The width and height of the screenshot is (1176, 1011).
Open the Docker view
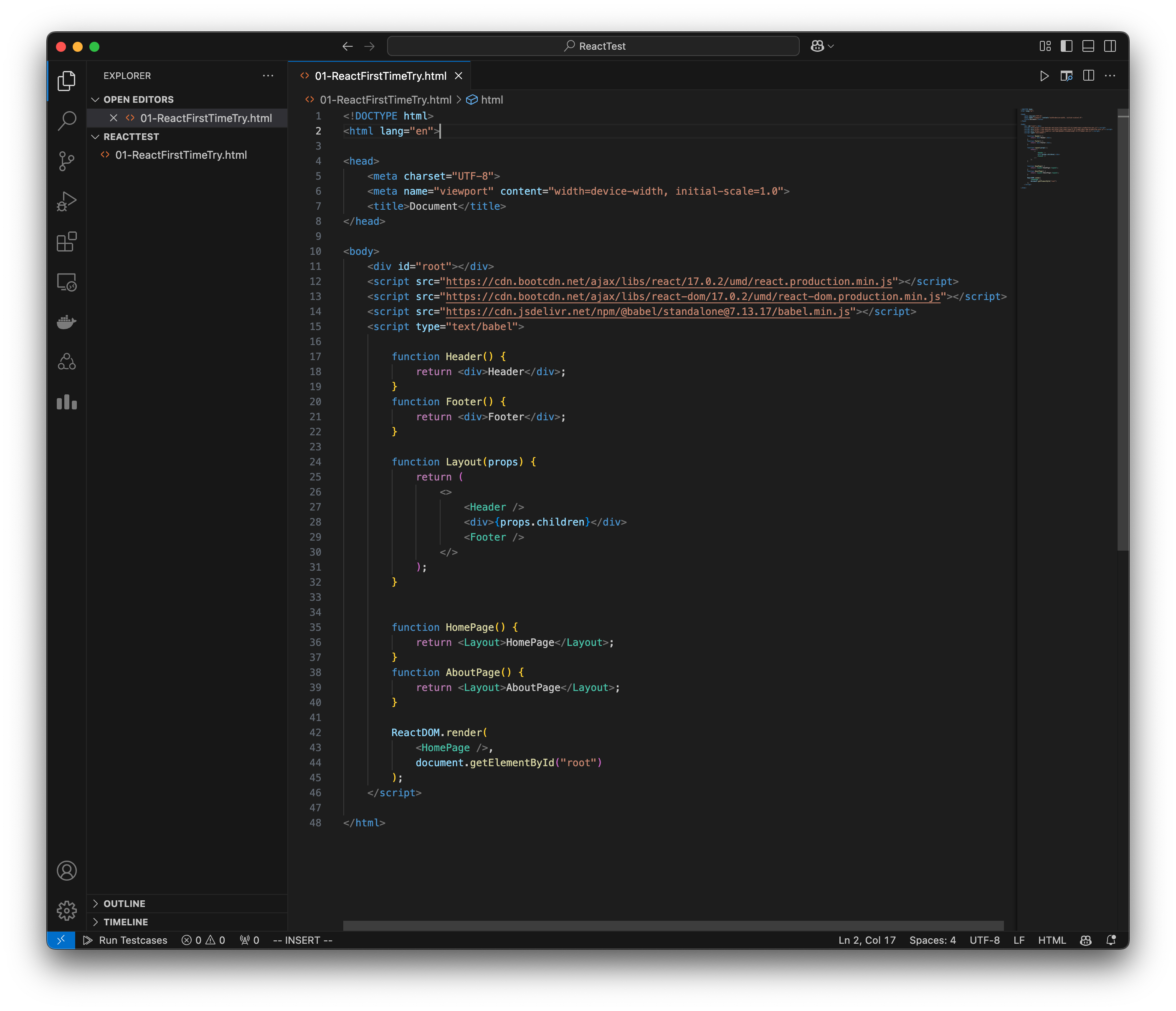66,322
